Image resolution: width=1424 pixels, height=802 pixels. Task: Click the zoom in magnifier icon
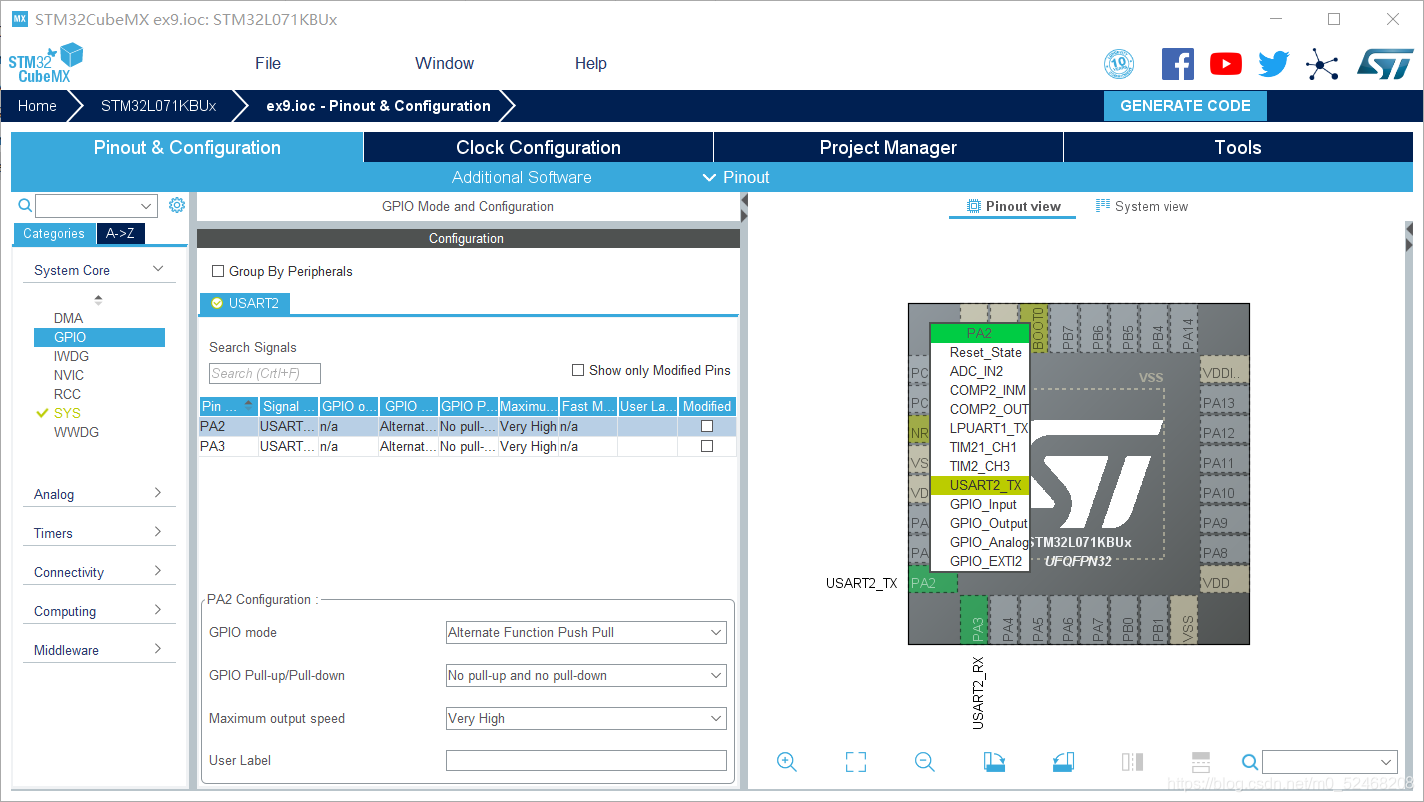[787, 762]
